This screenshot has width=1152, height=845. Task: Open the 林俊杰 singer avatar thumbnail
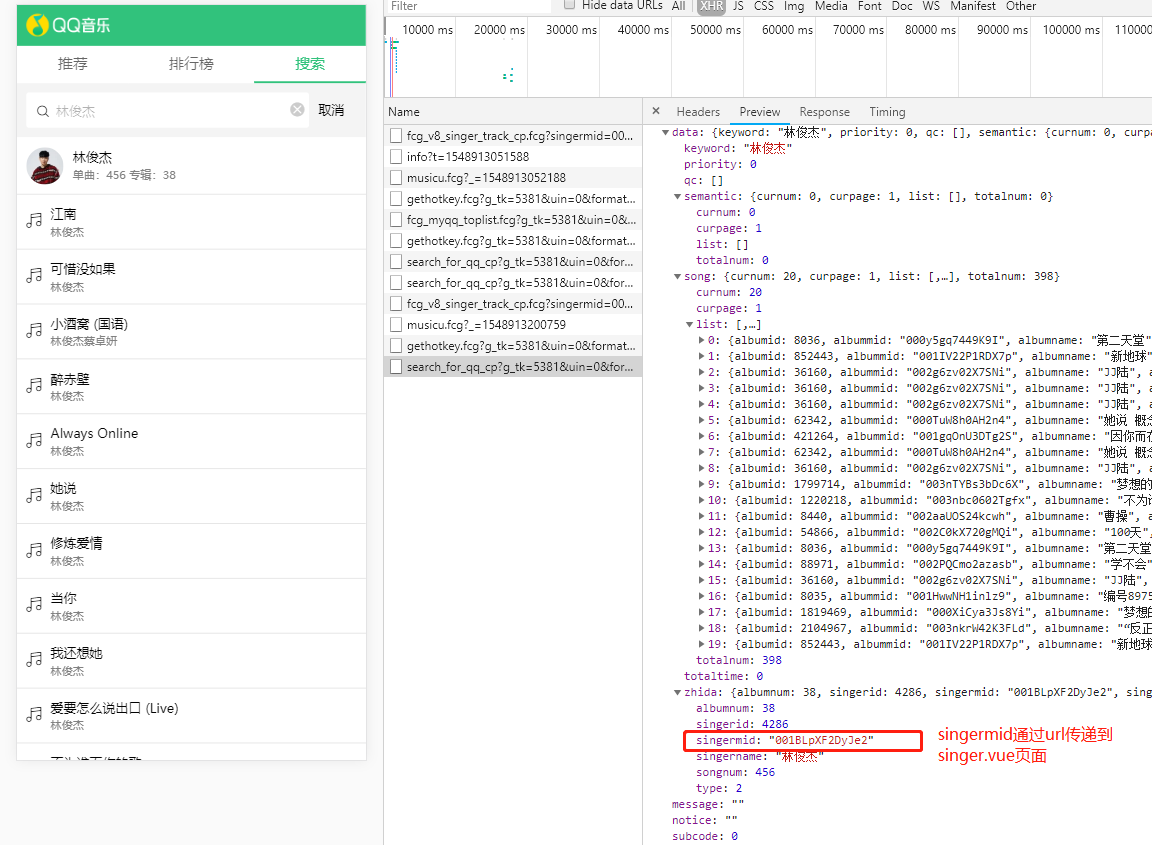pyautogui.click(x=45, y=165)
